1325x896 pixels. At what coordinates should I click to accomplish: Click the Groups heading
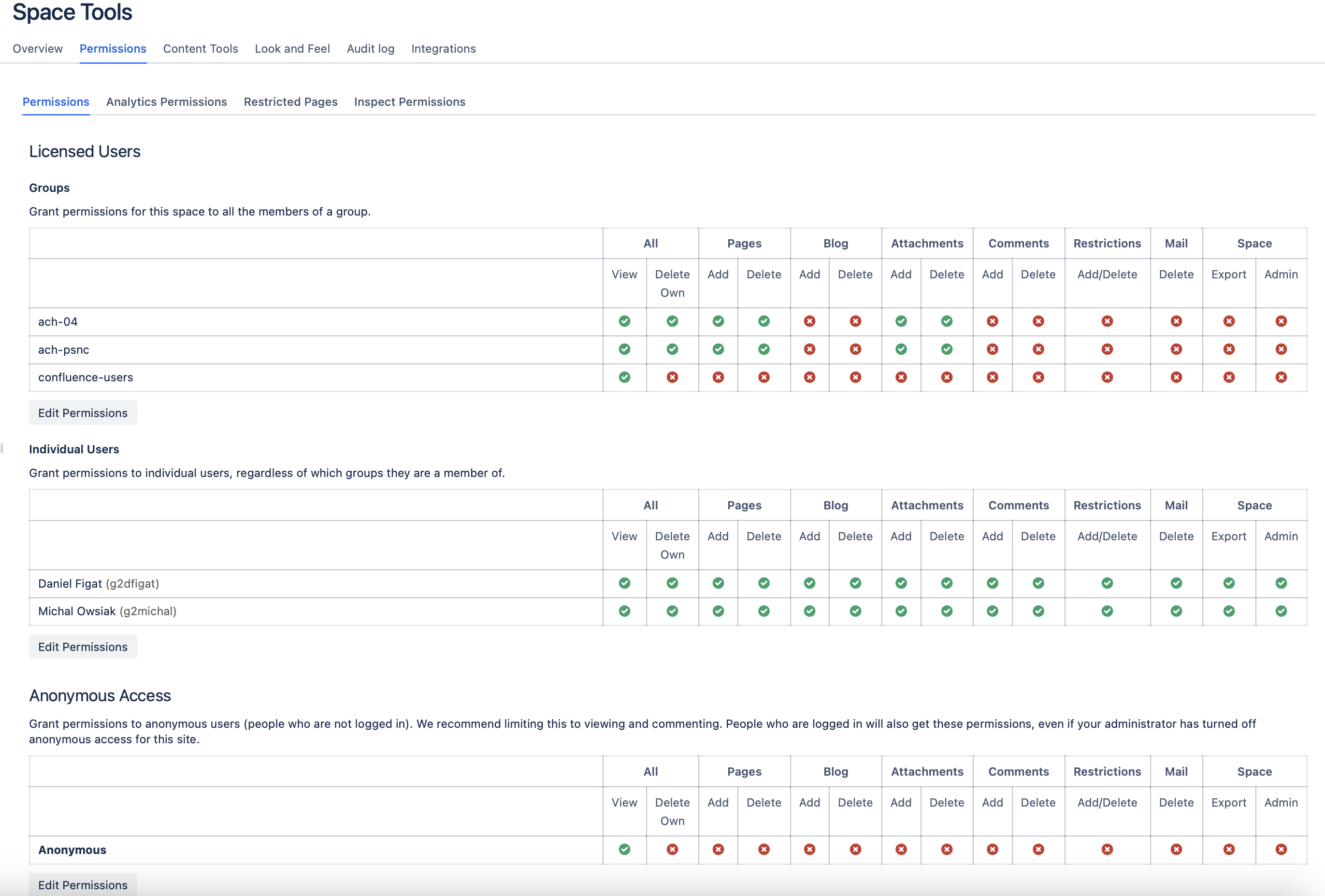pyautogui.click(x=49, y=188)
